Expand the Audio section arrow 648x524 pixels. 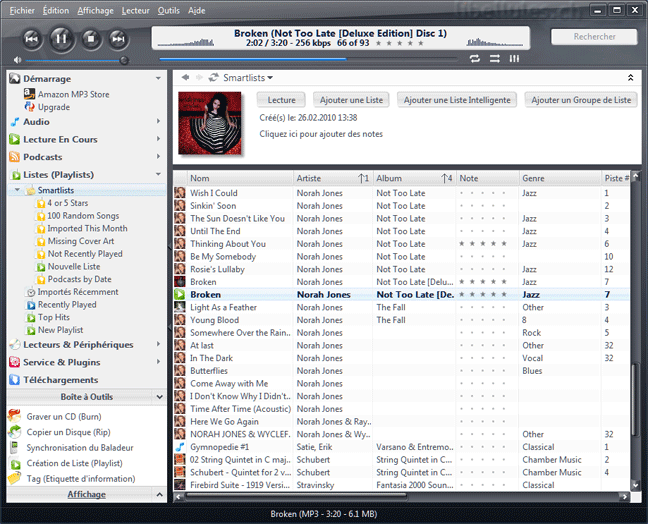click(158, 121)
